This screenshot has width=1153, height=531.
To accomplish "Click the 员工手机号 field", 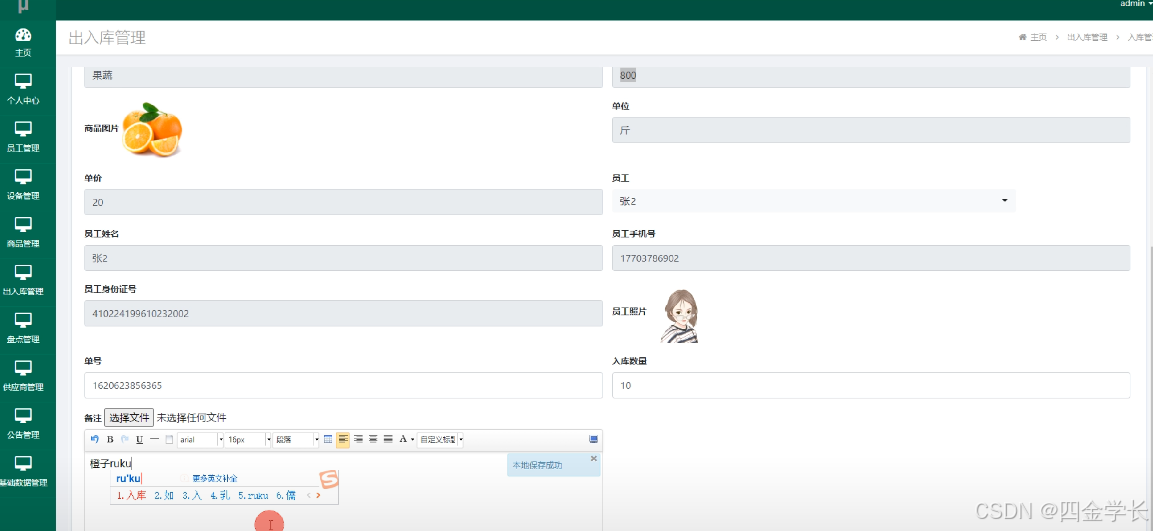I will (x=871, y=258).
